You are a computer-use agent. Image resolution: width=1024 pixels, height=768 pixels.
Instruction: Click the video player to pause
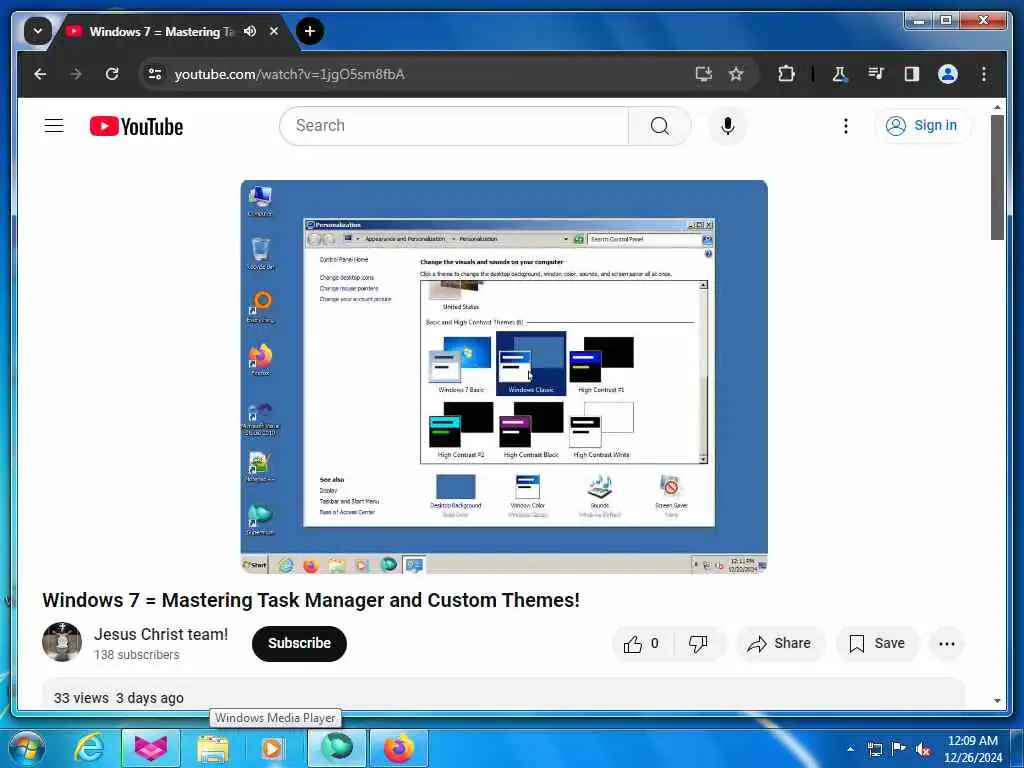(504, 377)
